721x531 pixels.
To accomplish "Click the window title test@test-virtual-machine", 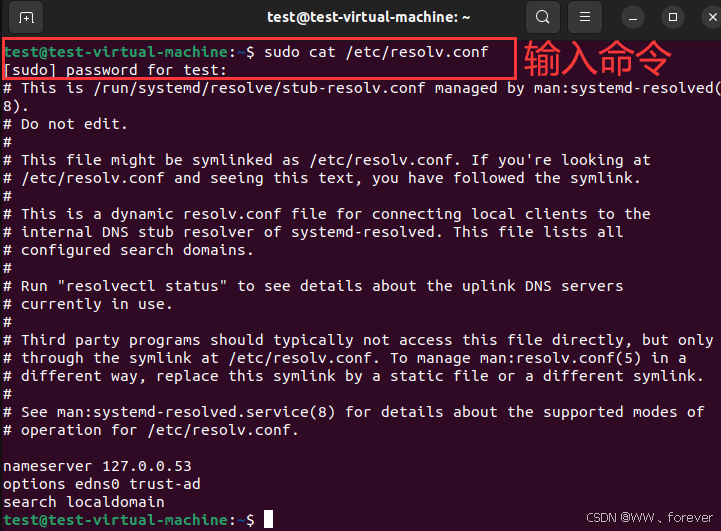I will tap(369, 17).
